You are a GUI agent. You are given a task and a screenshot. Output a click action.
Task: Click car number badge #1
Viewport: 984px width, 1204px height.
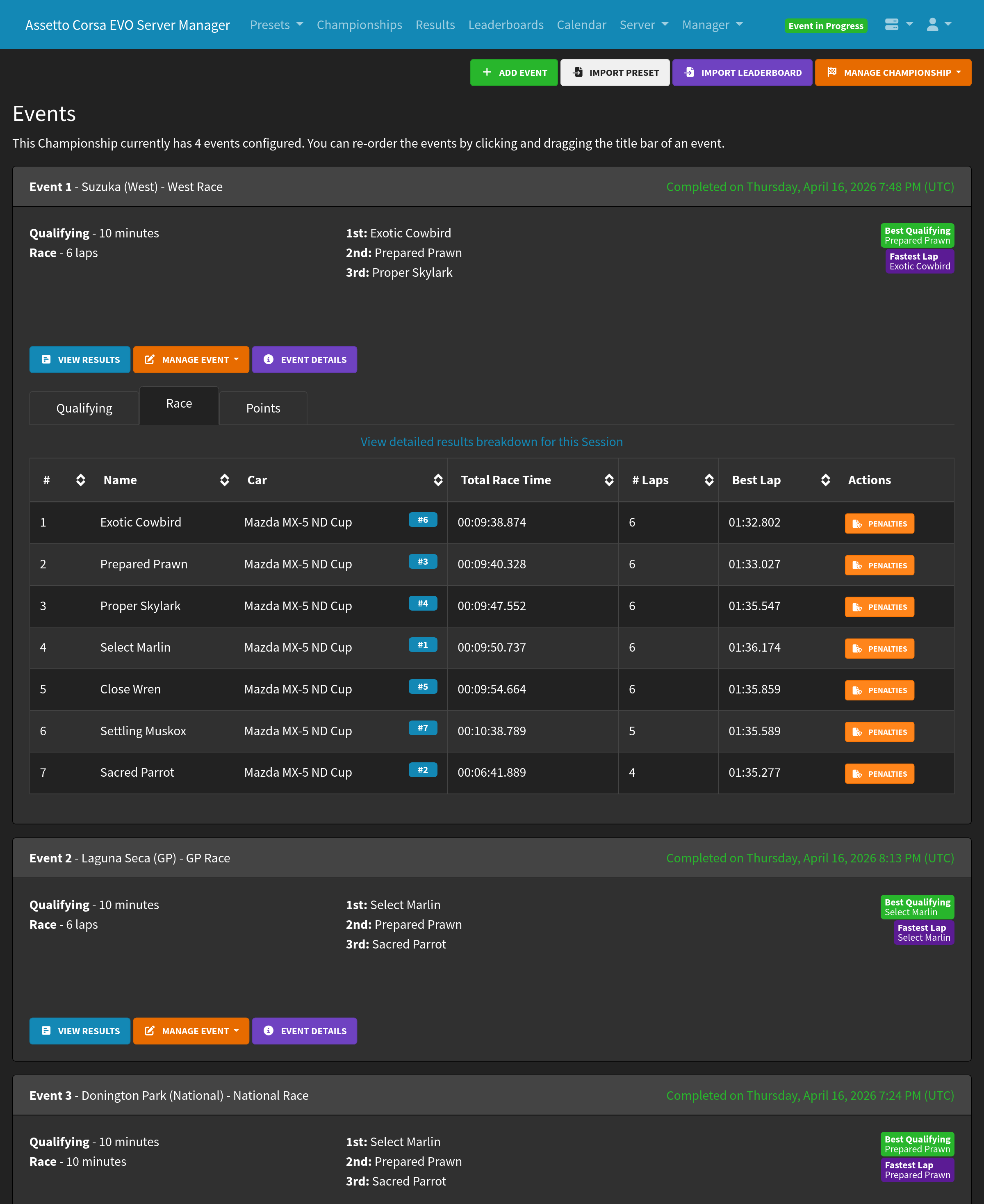(423, 645)
